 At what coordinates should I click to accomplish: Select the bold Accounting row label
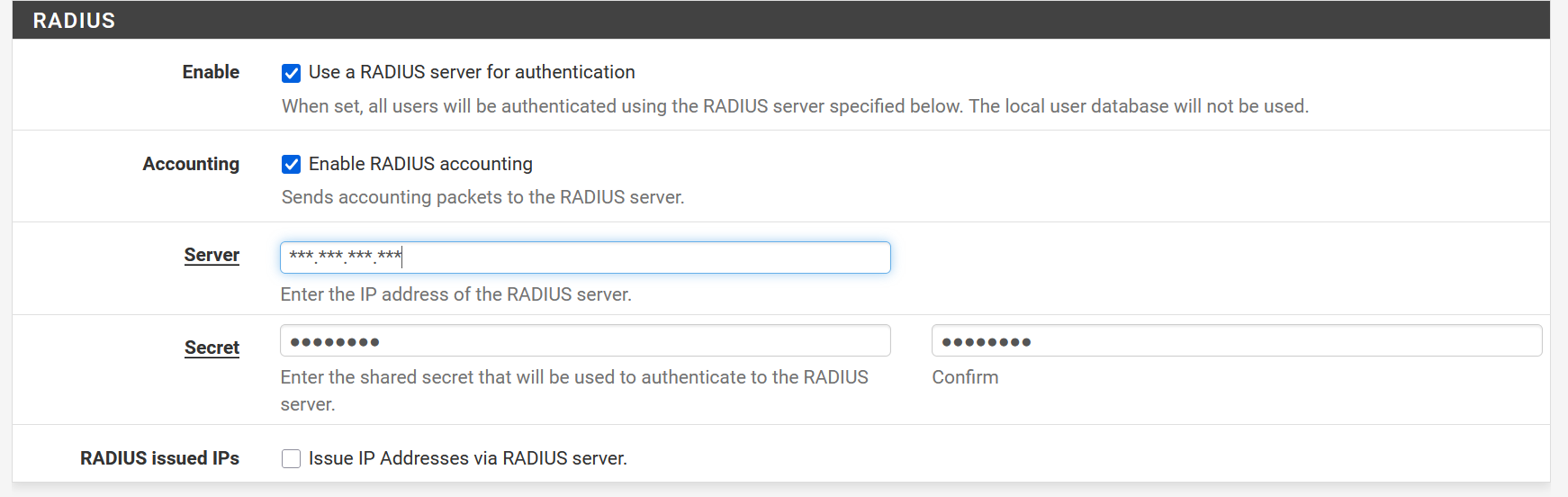191,164
